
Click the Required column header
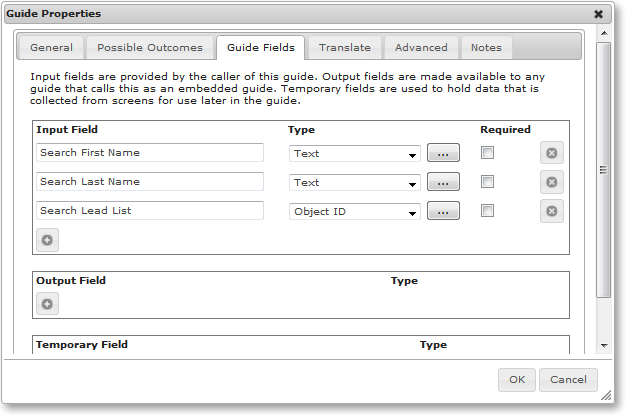tap(505, 129)
